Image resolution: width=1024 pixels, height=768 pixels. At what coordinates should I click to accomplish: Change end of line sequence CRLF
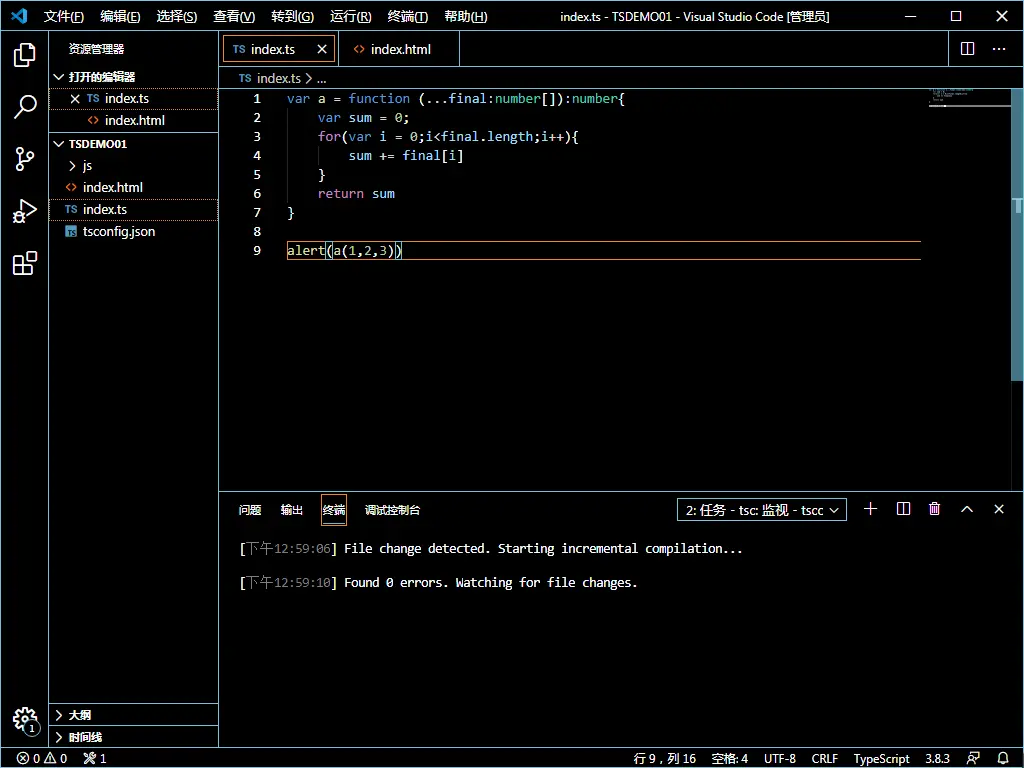pyautogui.click(x=824, y=758)
